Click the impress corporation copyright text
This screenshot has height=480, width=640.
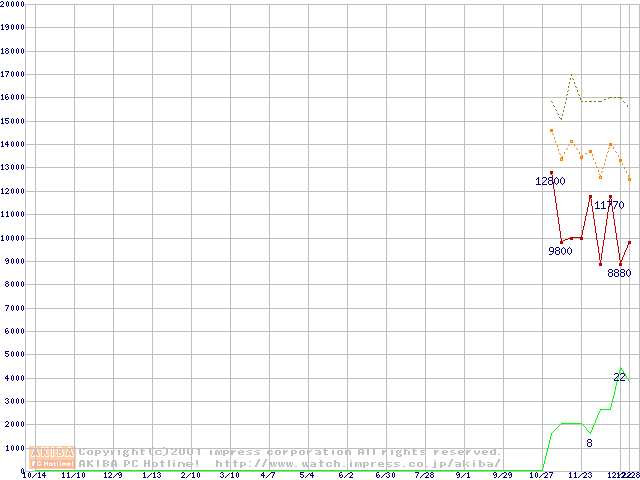point(290,452)
